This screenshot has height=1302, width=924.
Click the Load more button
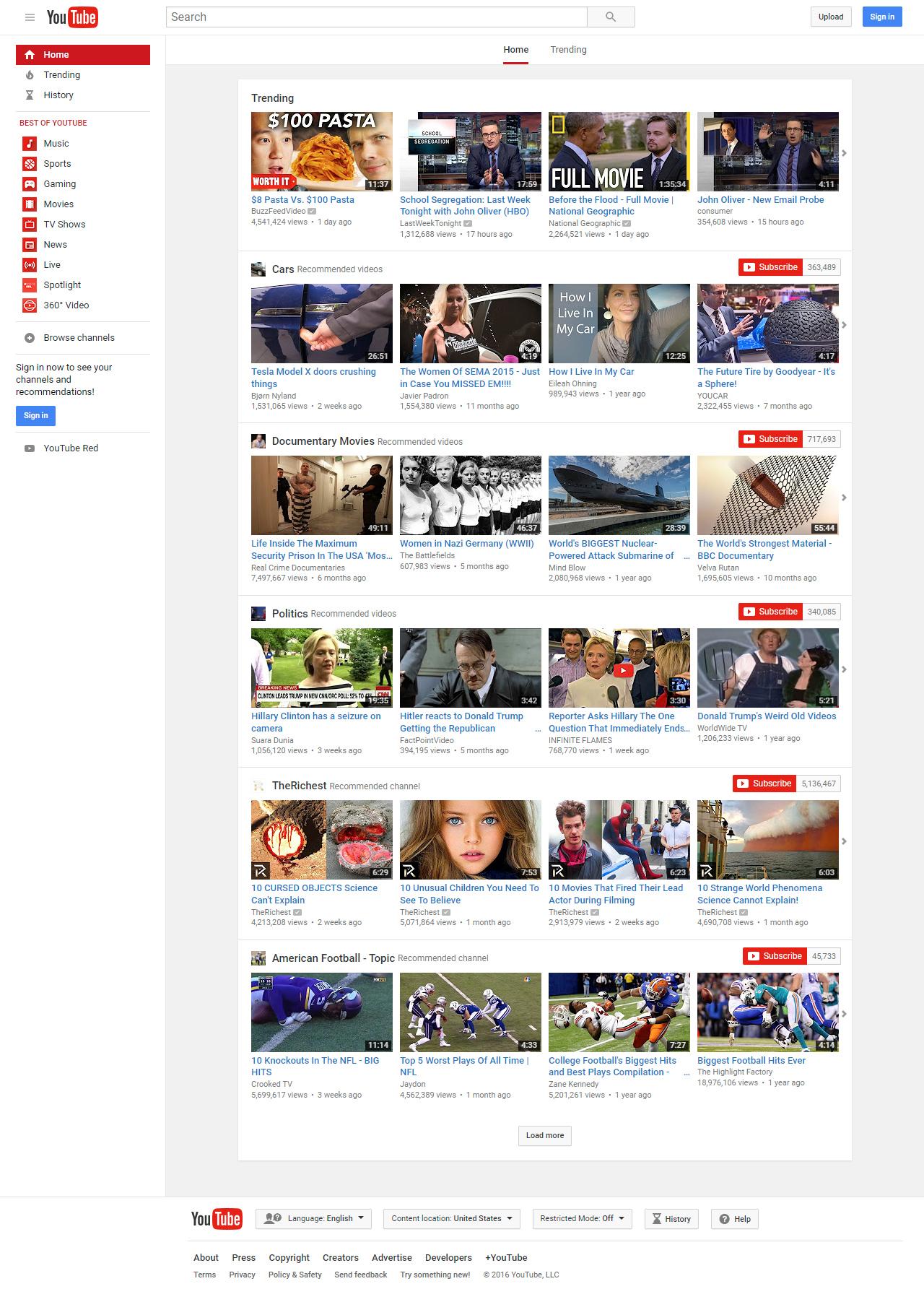coord(545,1135)
